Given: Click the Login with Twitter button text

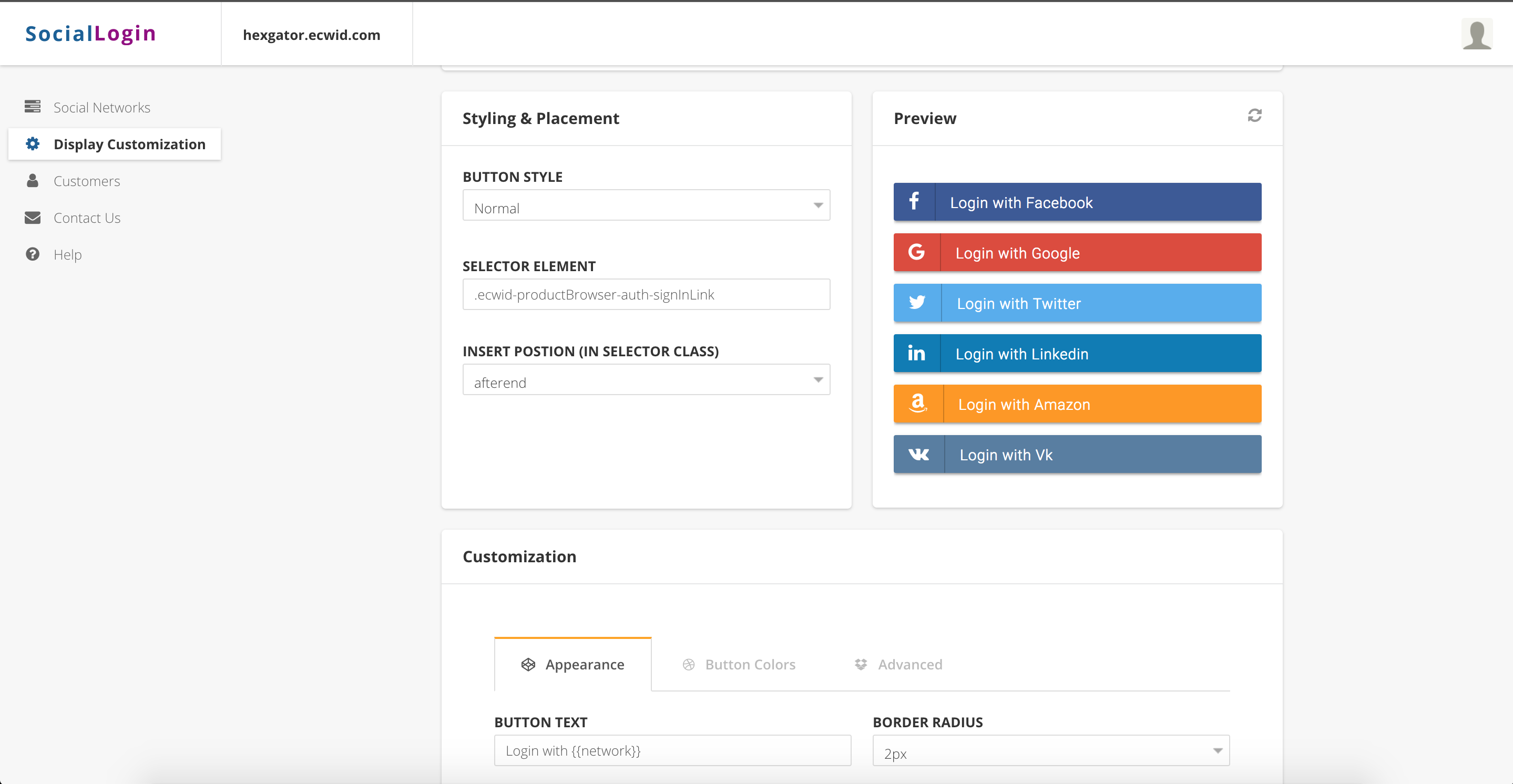Looking at the screenshot, I should click(x=1019, y=304).
